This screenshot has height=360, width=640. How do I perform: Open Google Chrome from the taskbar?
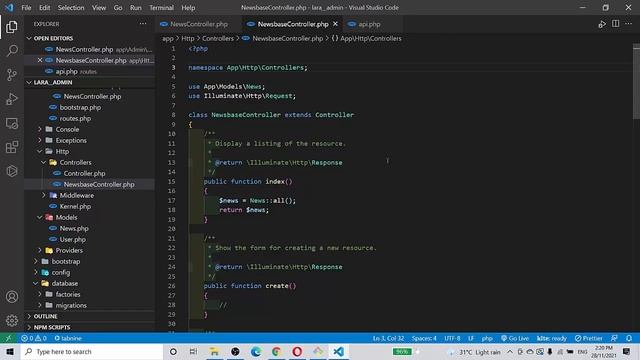pyautogui.click(x=276, y=351)
